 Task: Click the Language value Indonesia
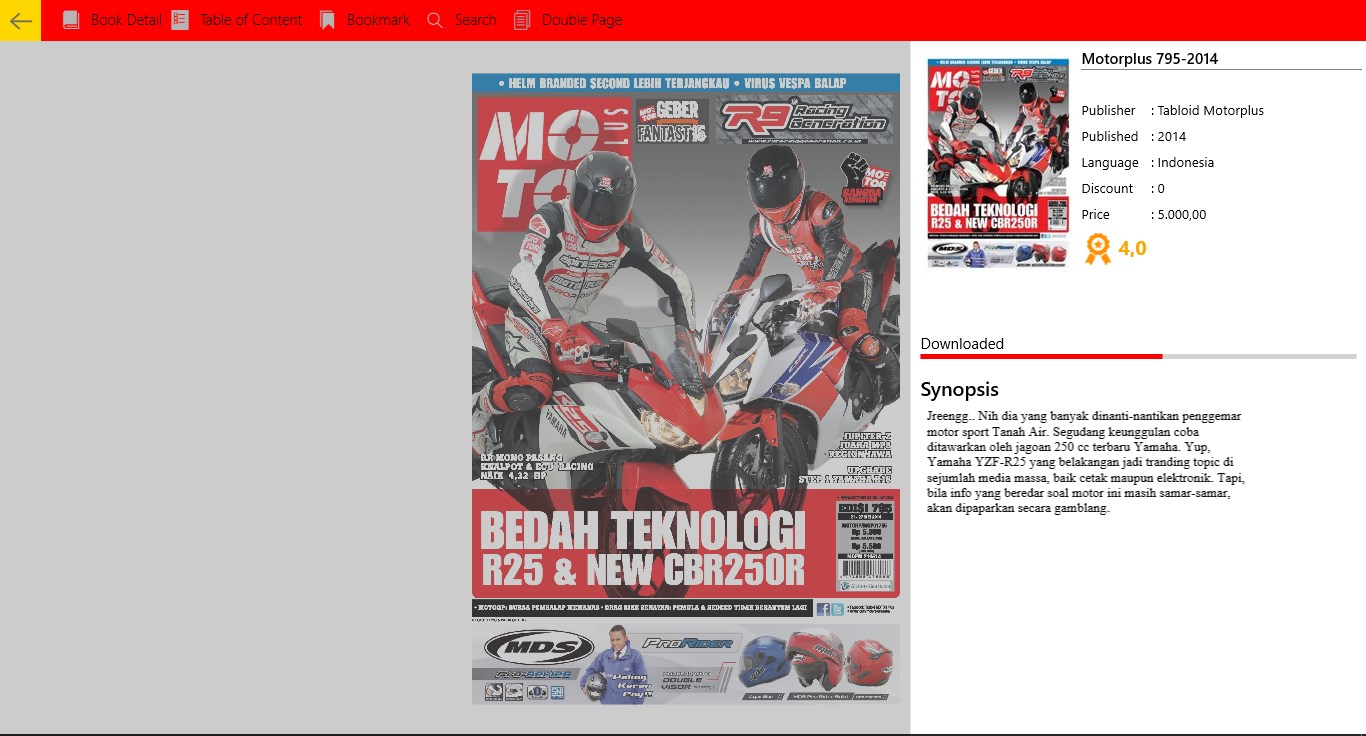point(1186,163)
